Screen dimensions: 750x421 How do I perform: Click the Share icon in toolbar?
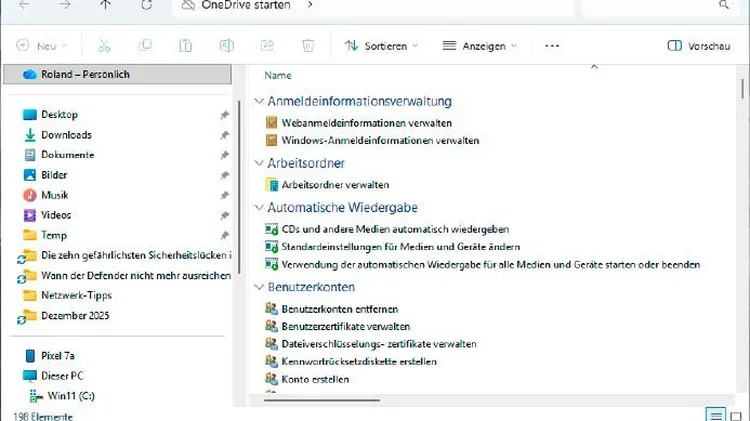pyautogui.click(x=267, y=46)
